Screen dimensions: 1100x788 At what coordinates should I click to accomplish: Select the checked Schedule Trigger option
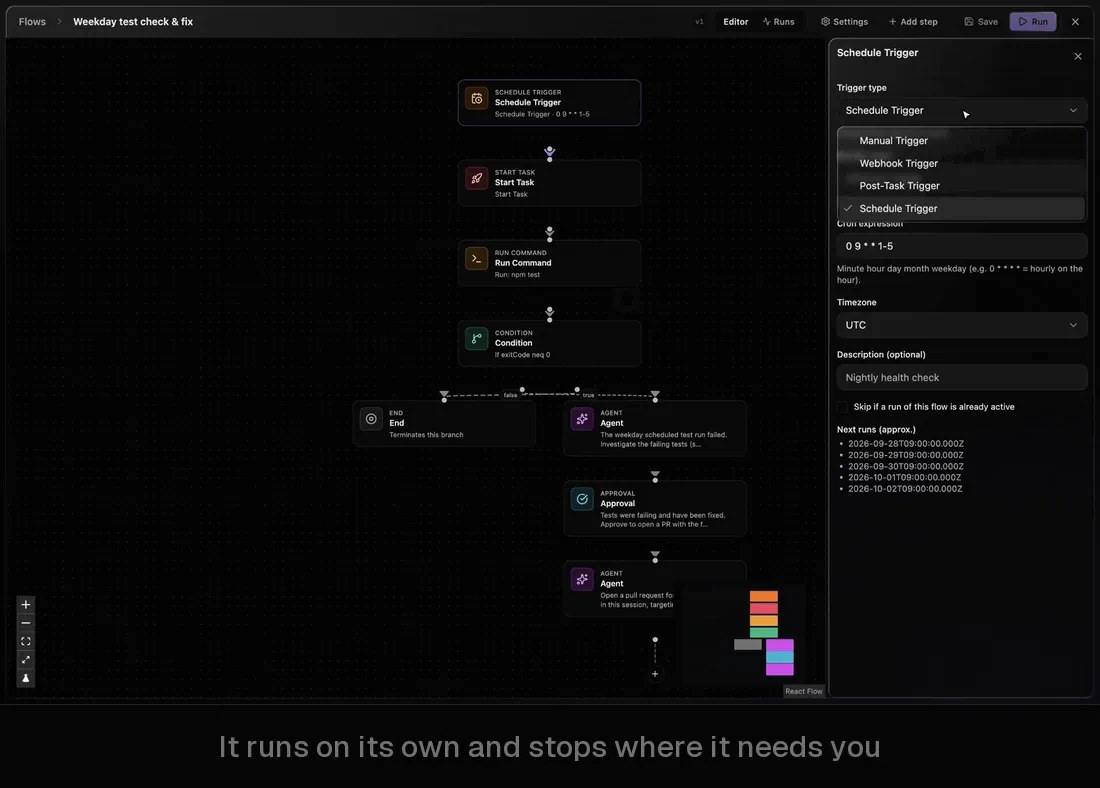click(x=961, y=208)
